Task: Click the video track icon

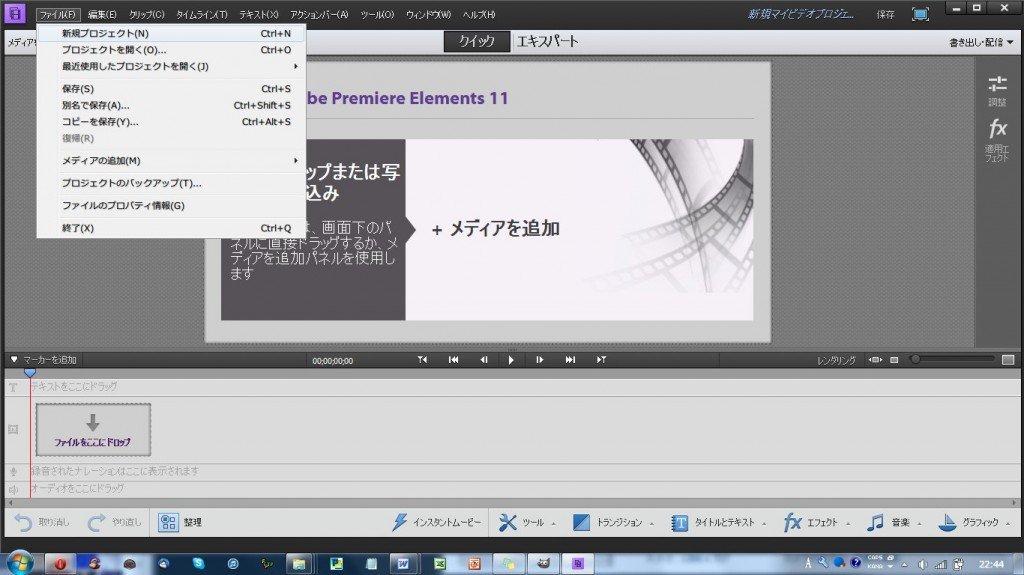Action: 13,429
